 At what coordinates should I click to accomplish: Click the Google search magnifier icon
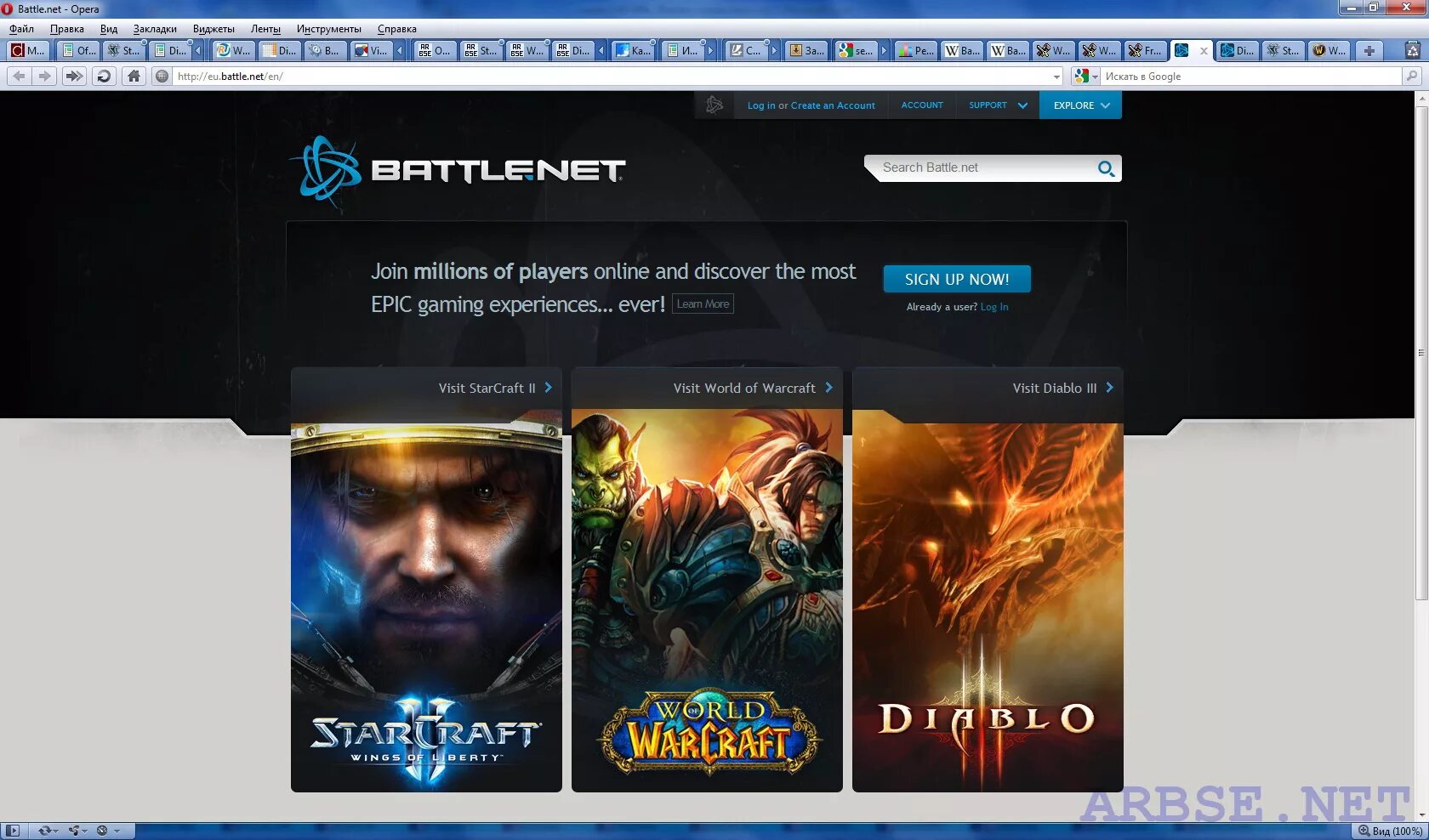1412,76
